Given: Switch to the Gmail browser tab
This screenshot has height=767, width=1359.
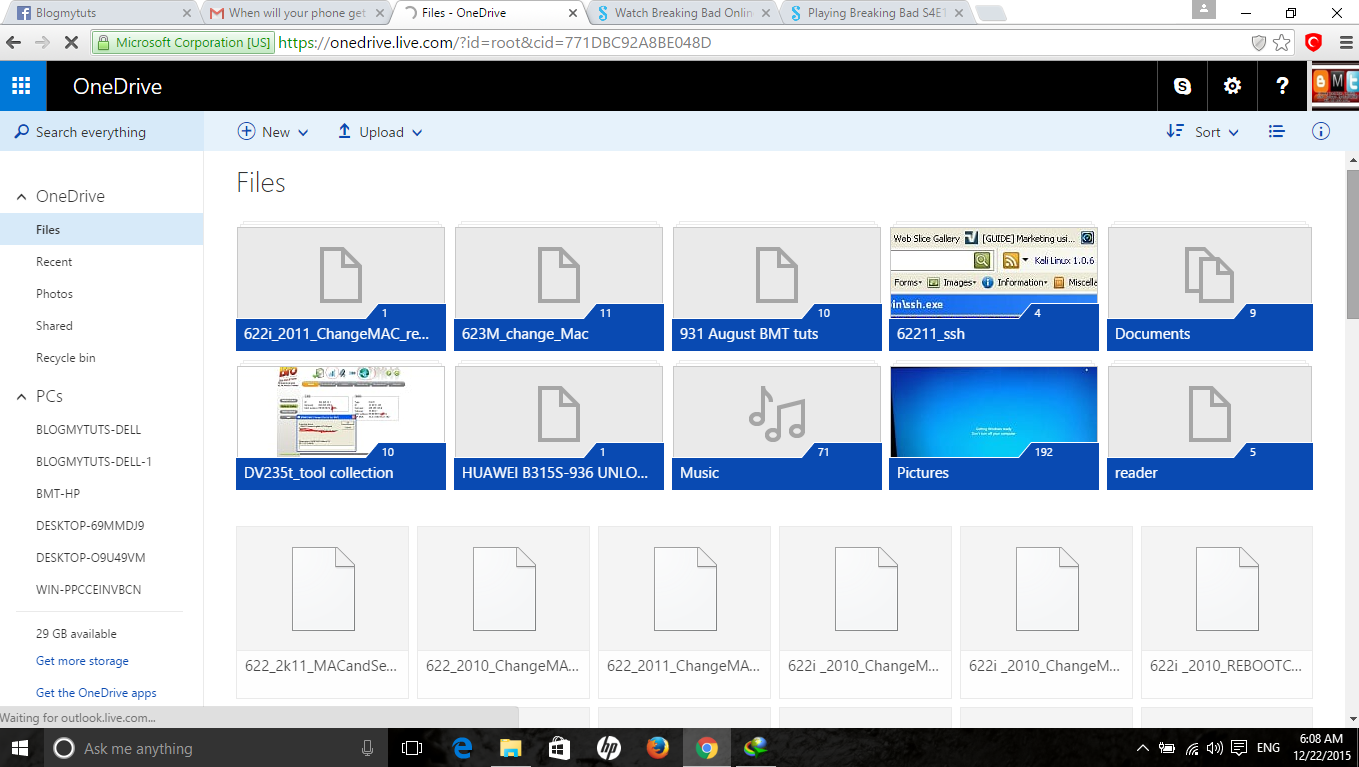Looking at the screenshot, I should click(297, 13).
